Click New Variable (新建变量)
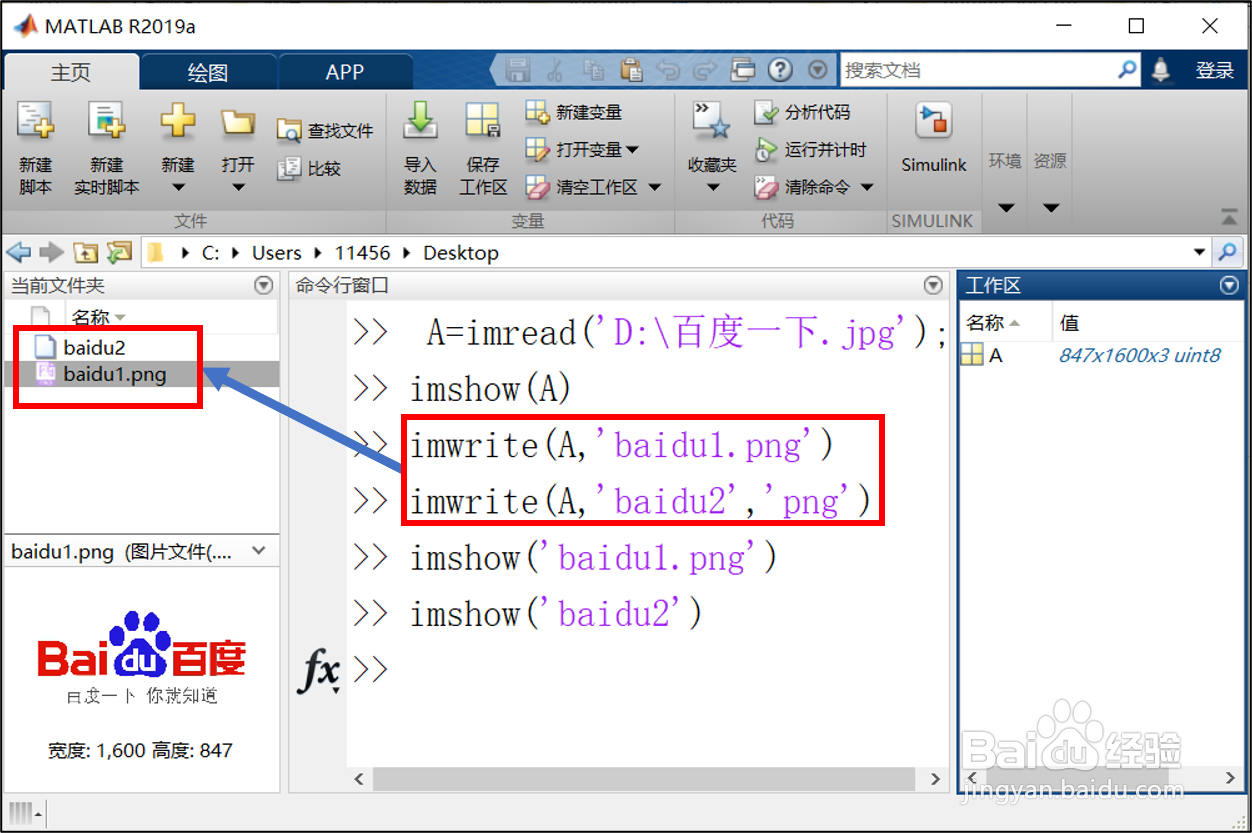1252x833 pixels. (574, 112)
